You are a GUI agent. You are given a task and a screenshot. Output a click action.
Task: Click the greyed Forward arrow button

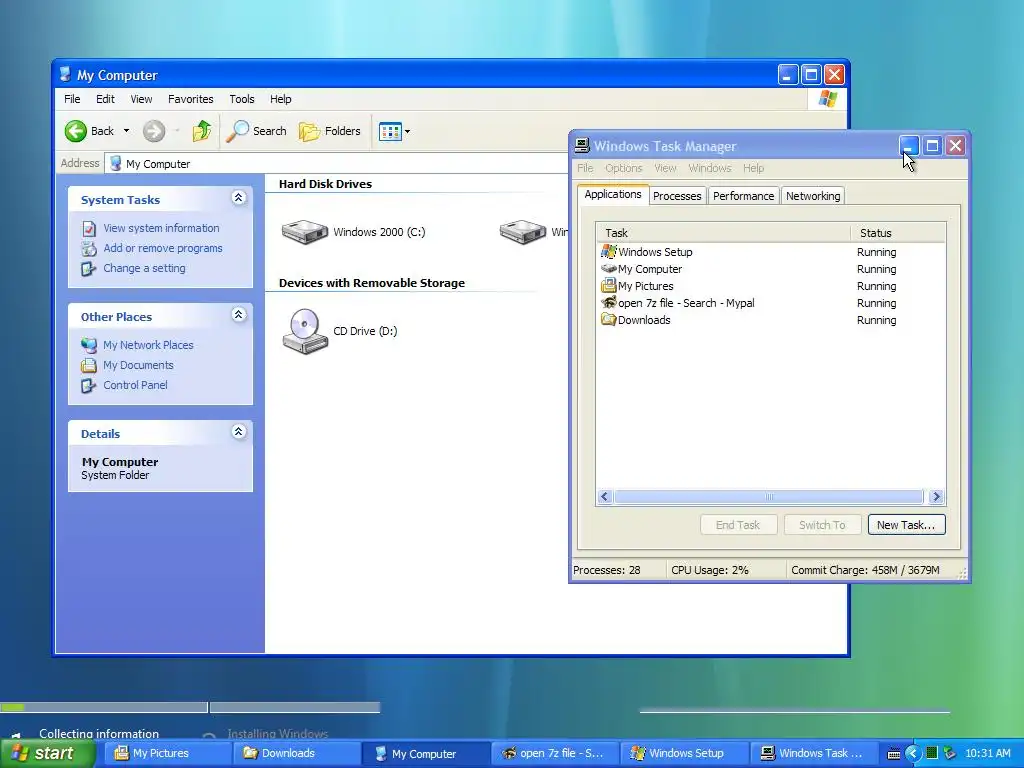[x=154, y=131]
